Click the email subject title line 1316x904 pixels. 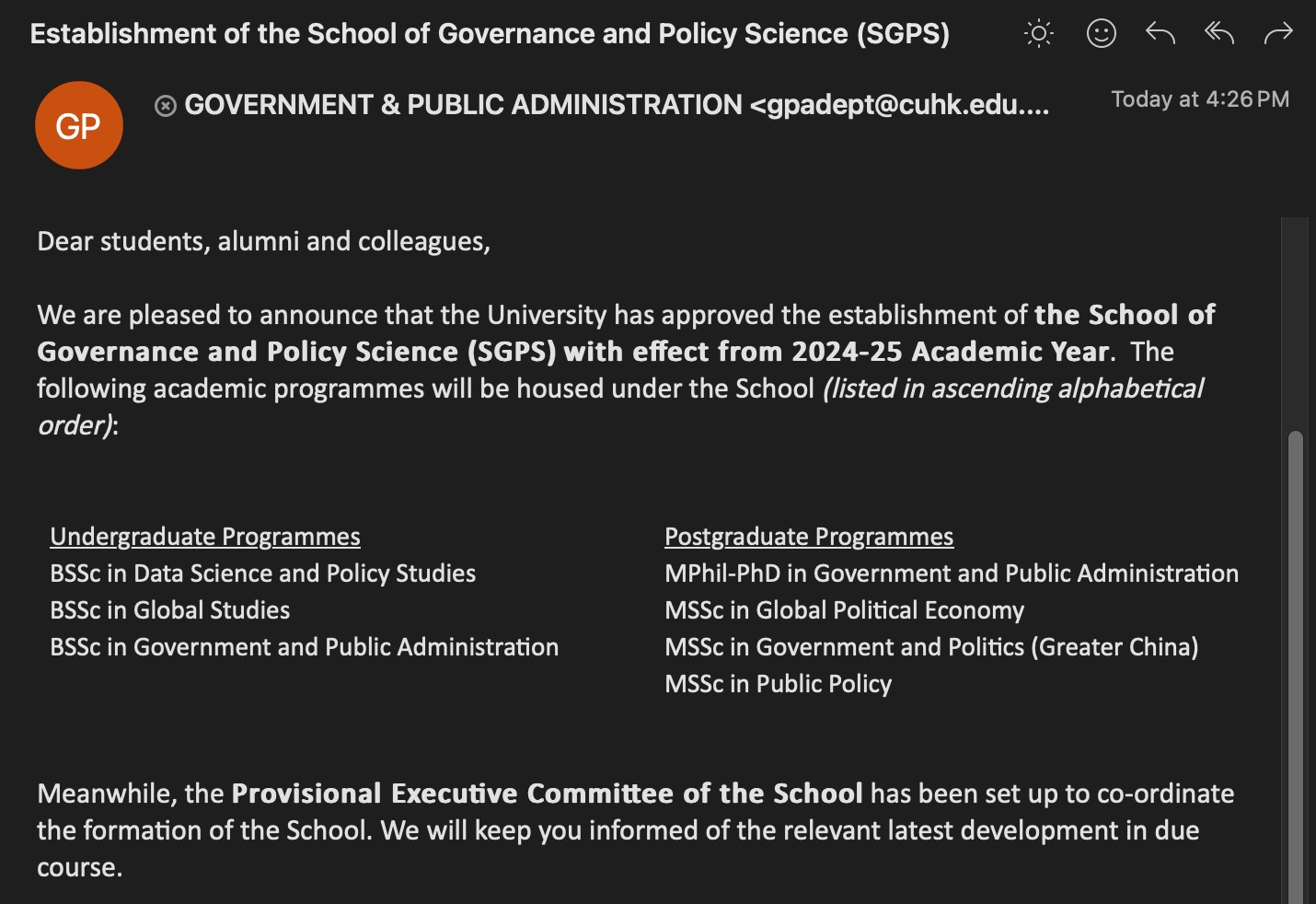[x=490, y=34]
